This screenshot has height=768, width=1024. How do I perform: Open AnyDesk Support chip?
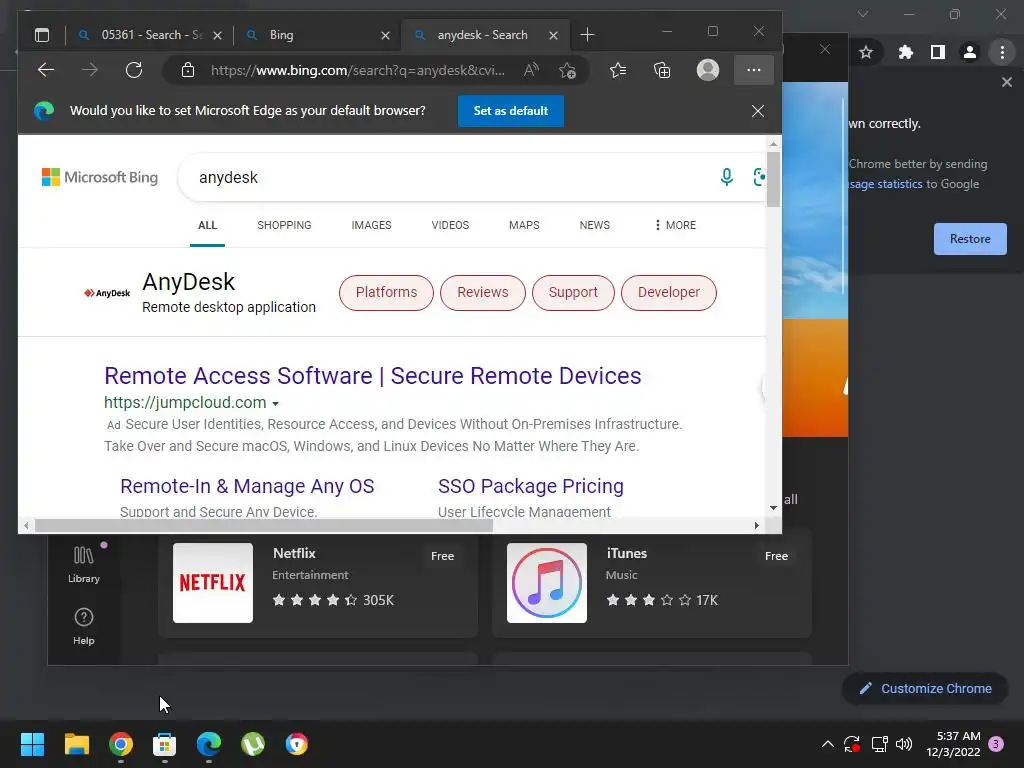pos(573,293)
